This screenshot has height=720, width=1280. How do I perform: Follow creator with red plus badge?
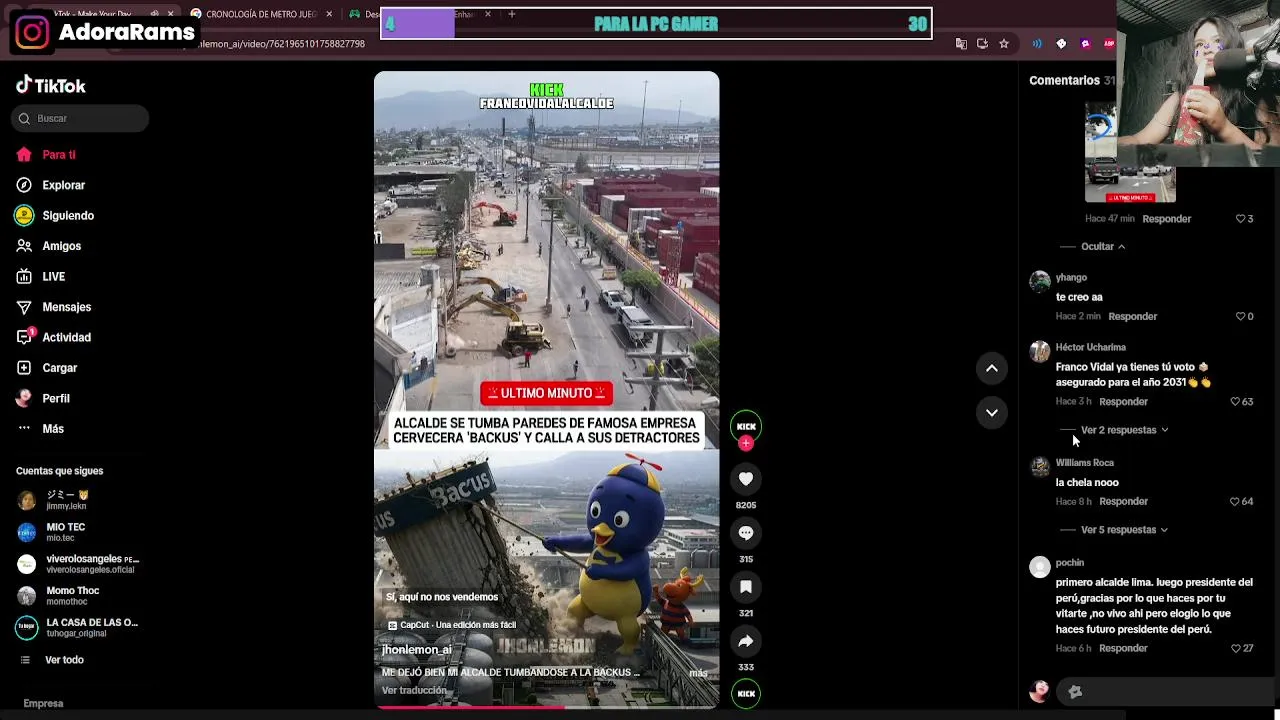click(746, 443)
